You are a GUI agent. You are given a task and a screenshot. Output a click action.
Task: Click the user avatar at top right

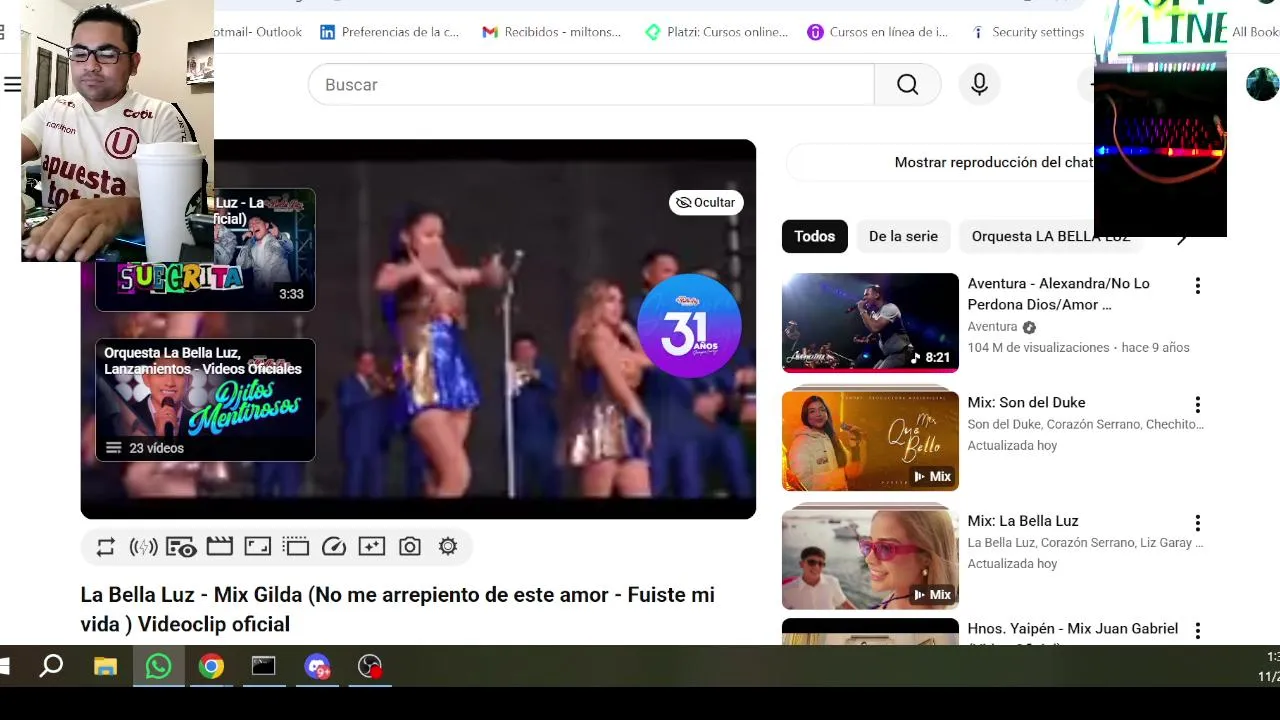[1262, 85]
